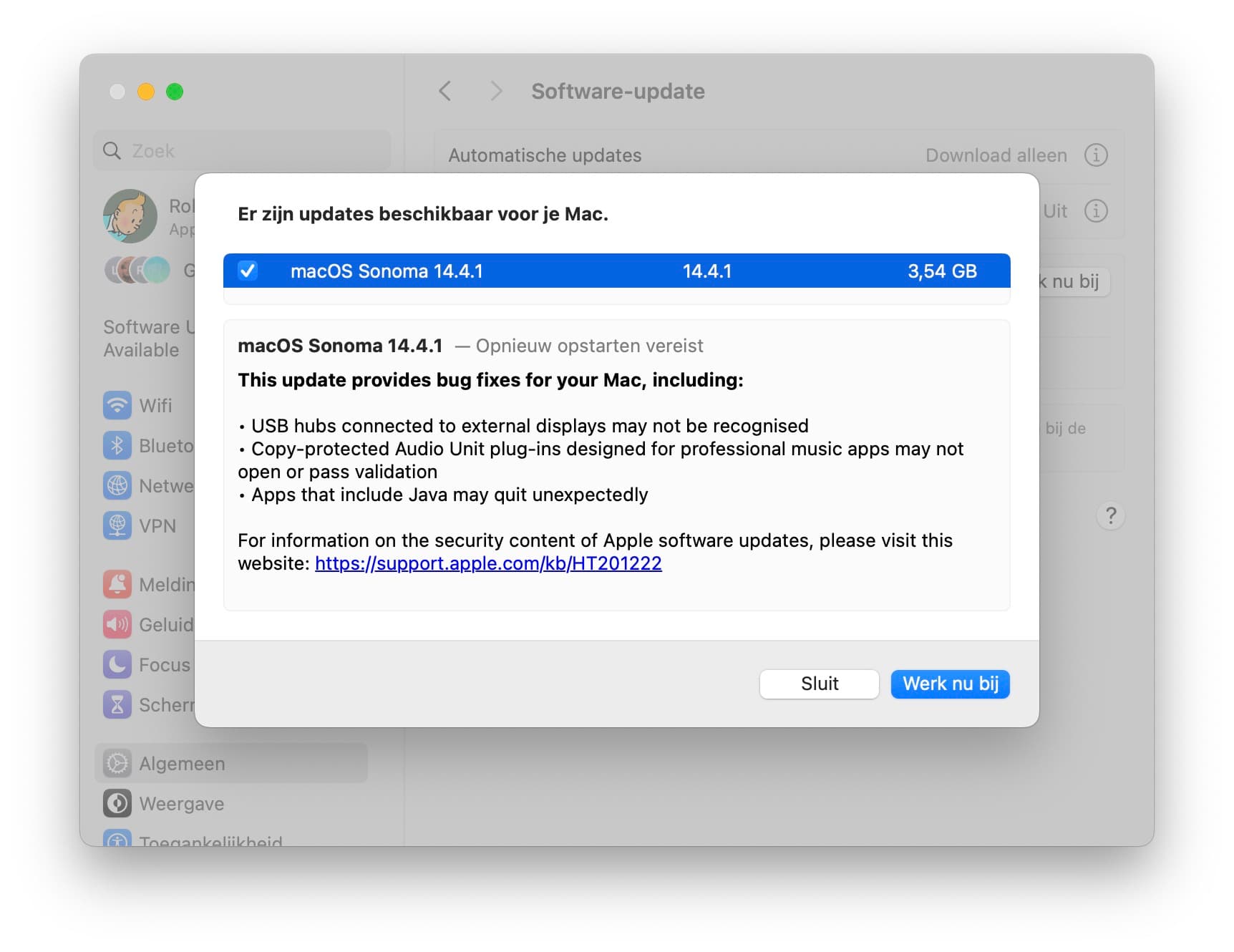The width and height of the screenshot is (1234, 952).
Task: Open Geluid speaker icon
Action: [117, 624]
